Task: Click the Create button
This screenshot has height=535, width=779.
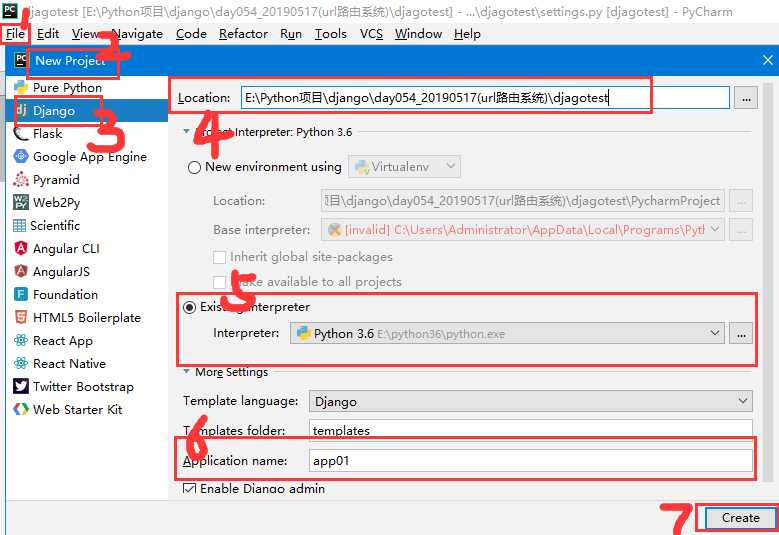Action: (x=740, y=518)
